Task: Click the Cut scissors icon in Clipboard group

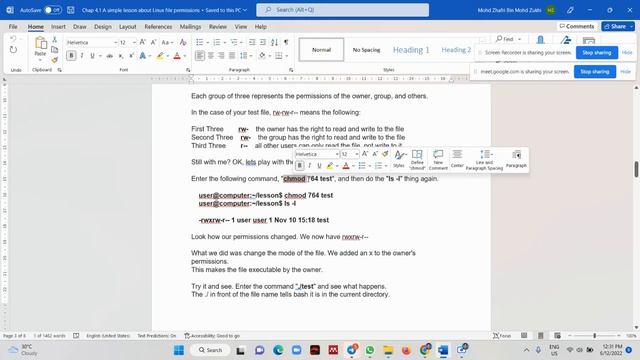Action: click(54, 40)
